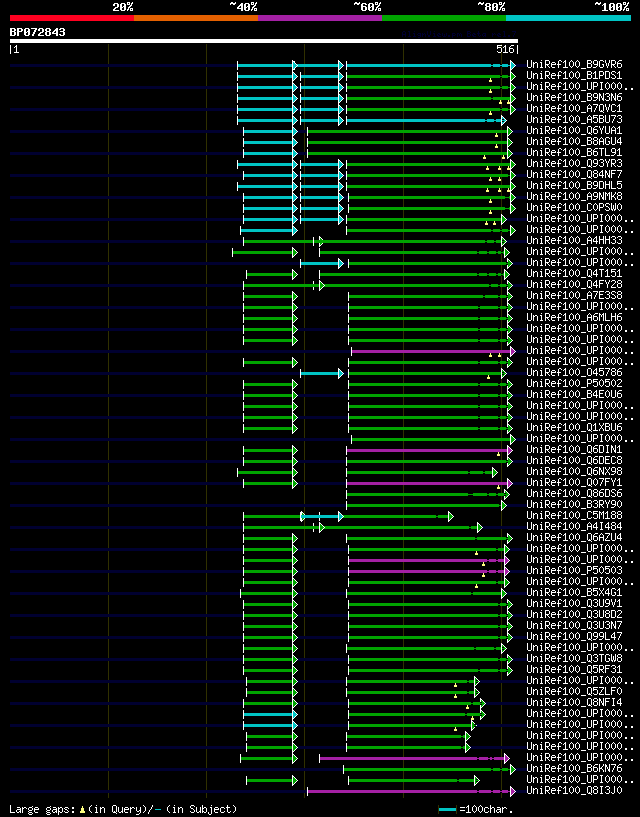Screen dimensions: 640x817
Task: Select the UniRef100_B9DHL5 label
Action: [574, 185]
